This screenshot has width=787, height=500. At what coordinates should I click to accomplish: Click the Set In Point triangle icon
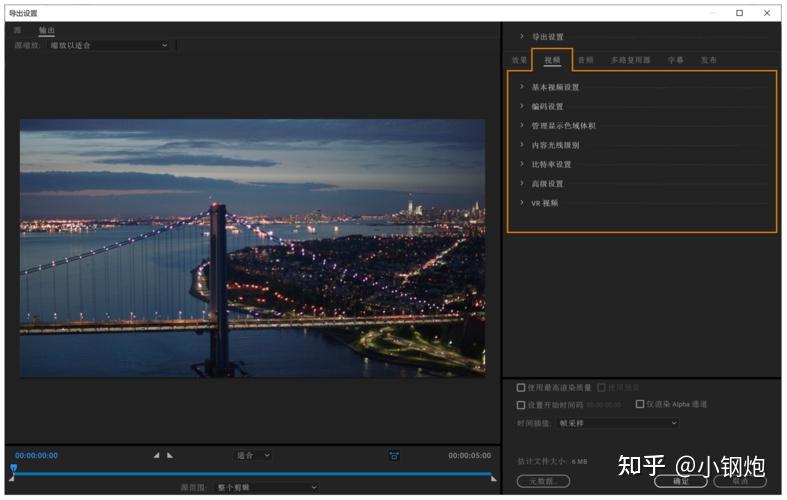click(157, 455)
